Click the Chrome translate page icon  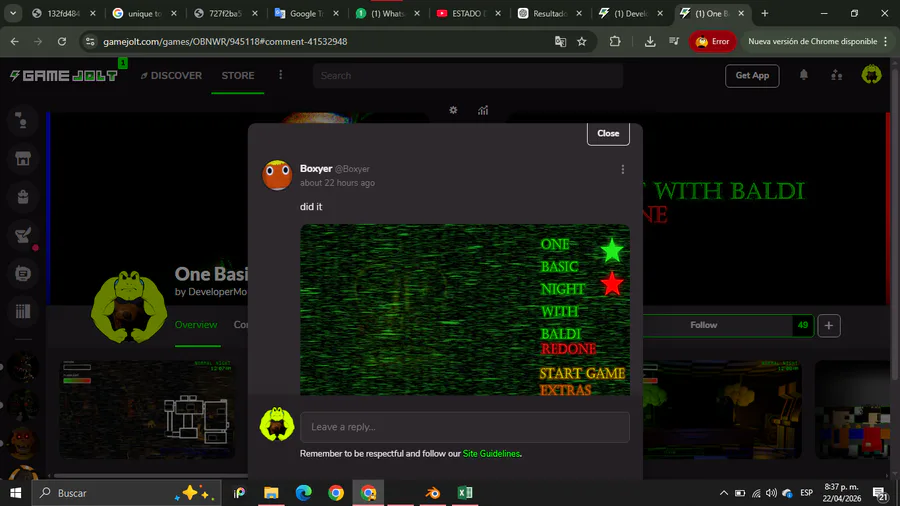pos(560,41)
